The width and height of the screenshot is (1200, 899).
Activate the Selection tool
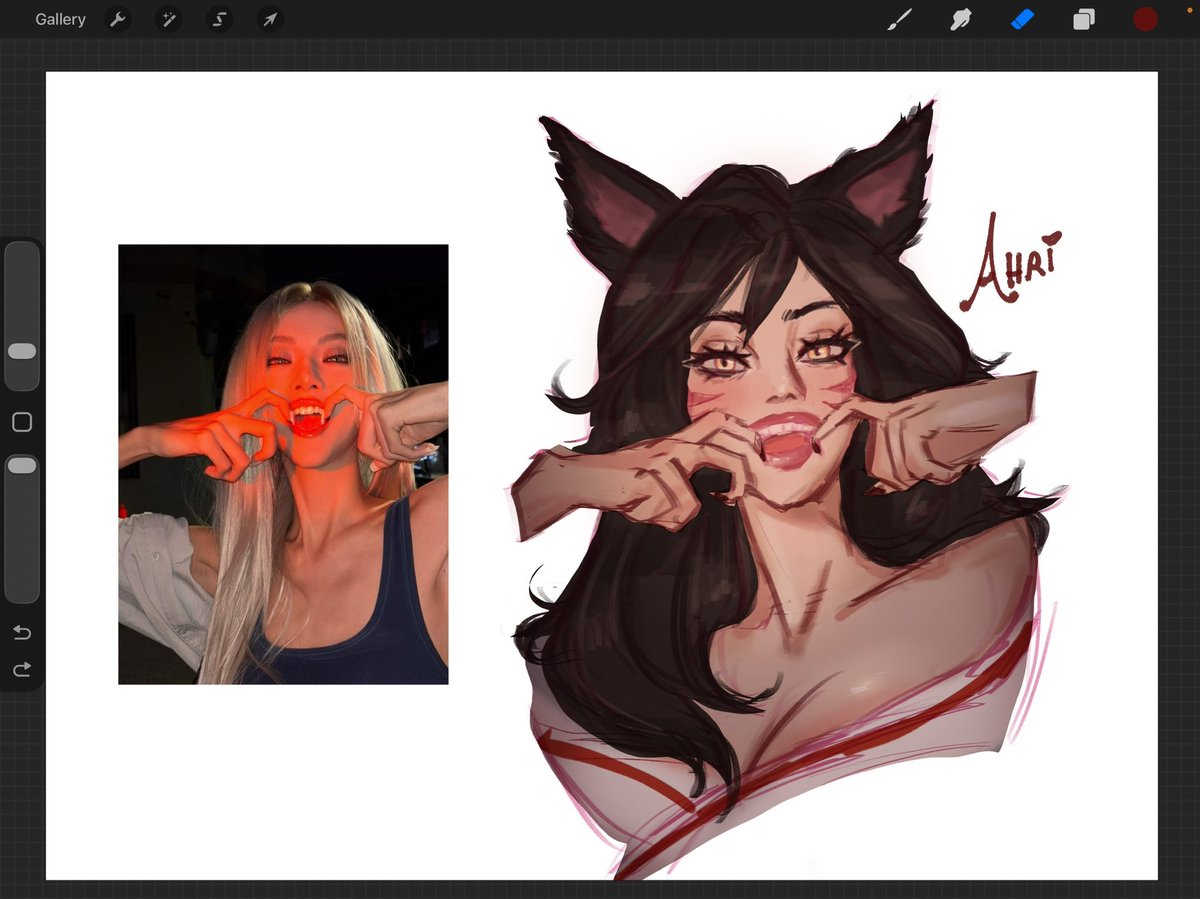tap(220, 19)
